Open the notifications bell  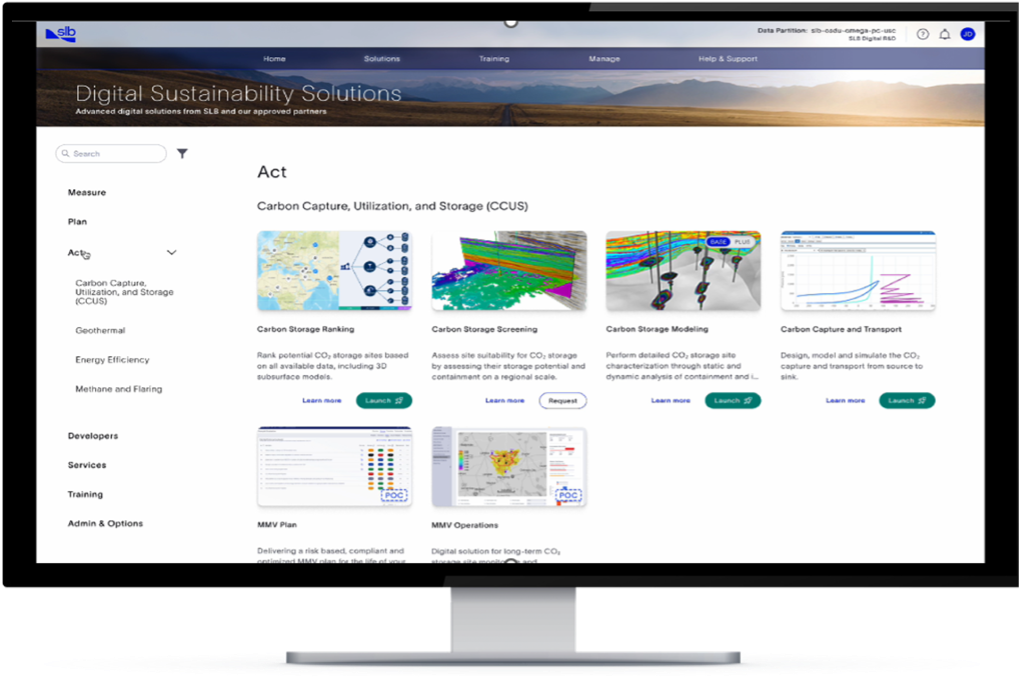945,34
